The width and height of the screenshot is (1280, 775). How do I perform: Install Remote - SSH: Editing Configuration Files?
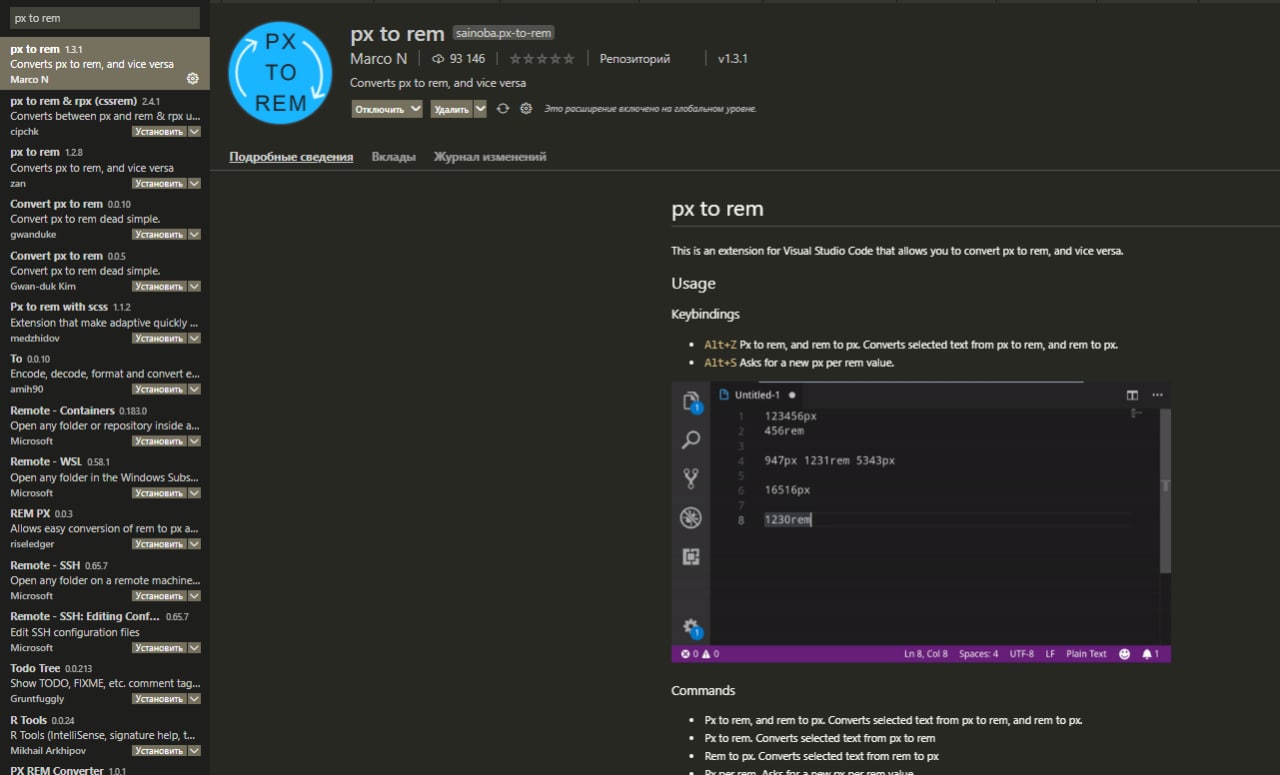[159, 648]
